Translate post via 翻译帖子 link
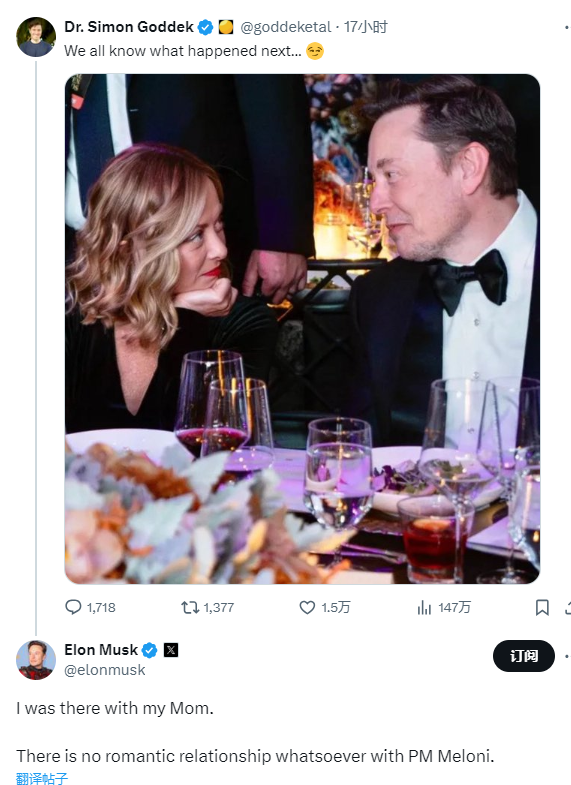571x785 pixels. click(x=42, y=778)
